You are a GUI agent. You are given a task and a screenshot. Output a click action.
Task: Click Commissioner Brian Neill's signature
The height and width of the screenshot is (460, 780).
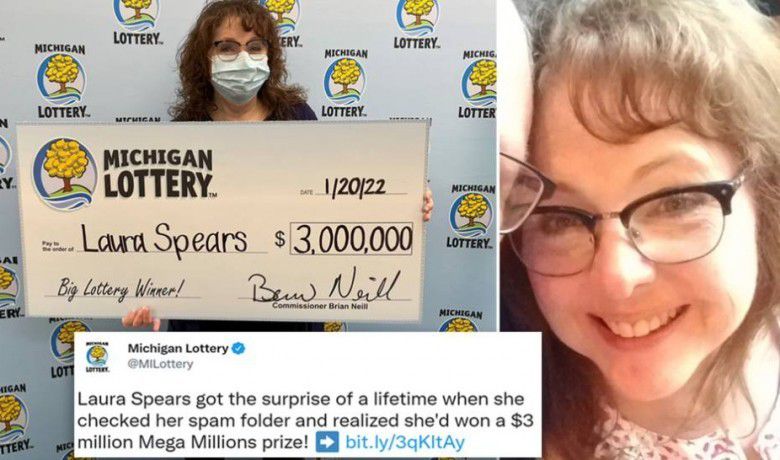point(323,288)
